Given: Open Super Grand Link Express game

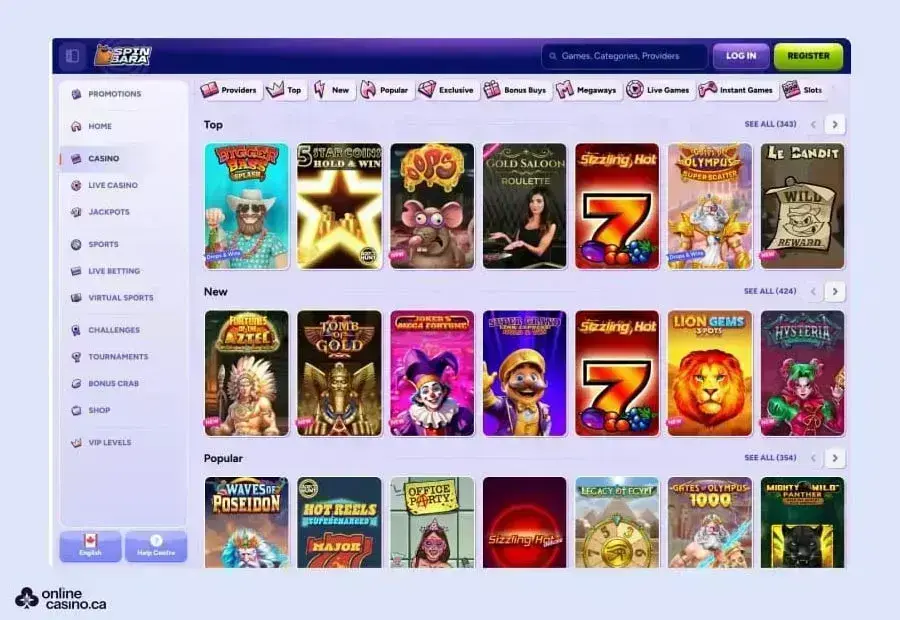Looking at the screenshot, I should 525,373.
